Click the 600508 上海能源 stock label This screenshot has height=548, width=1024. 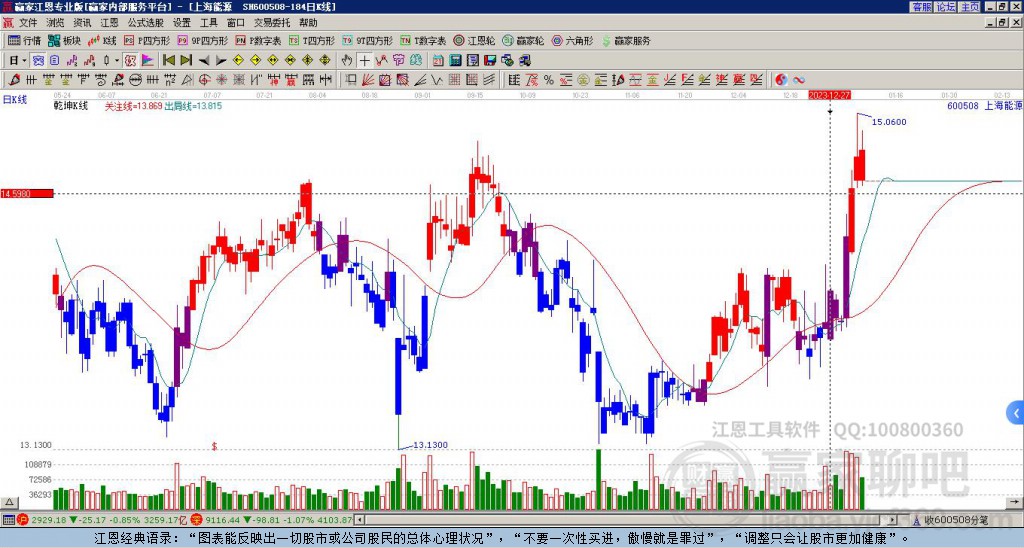pos(985,106)
